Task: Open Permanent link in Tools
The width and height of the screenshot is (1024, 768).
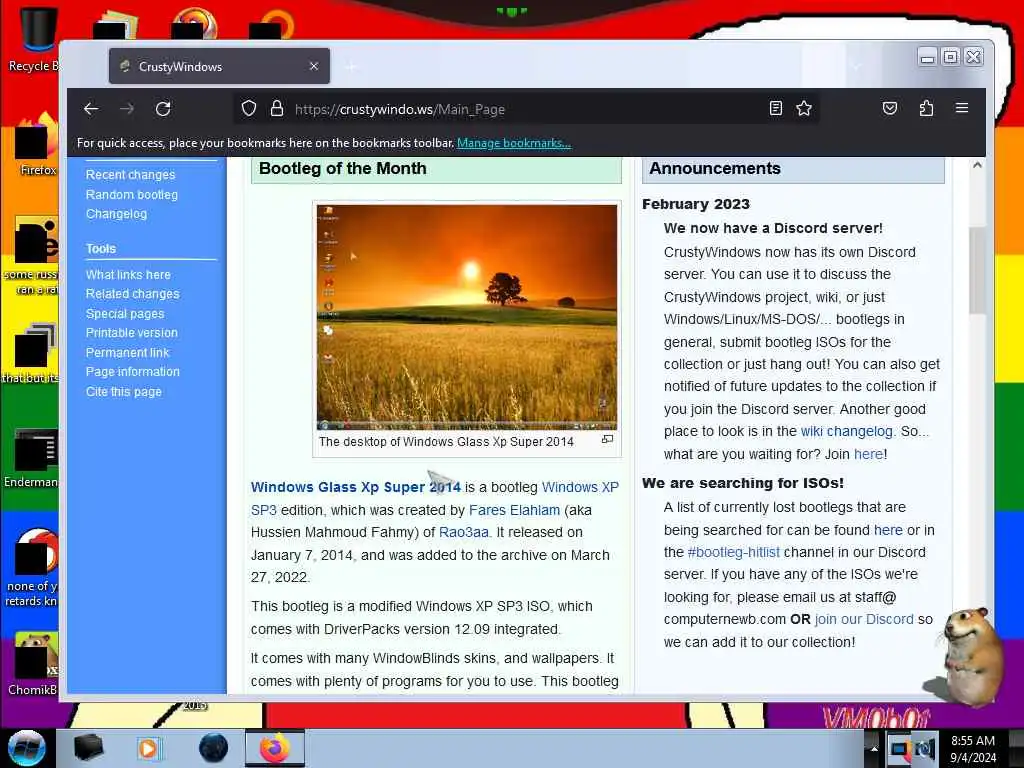Action: [127, 353]
